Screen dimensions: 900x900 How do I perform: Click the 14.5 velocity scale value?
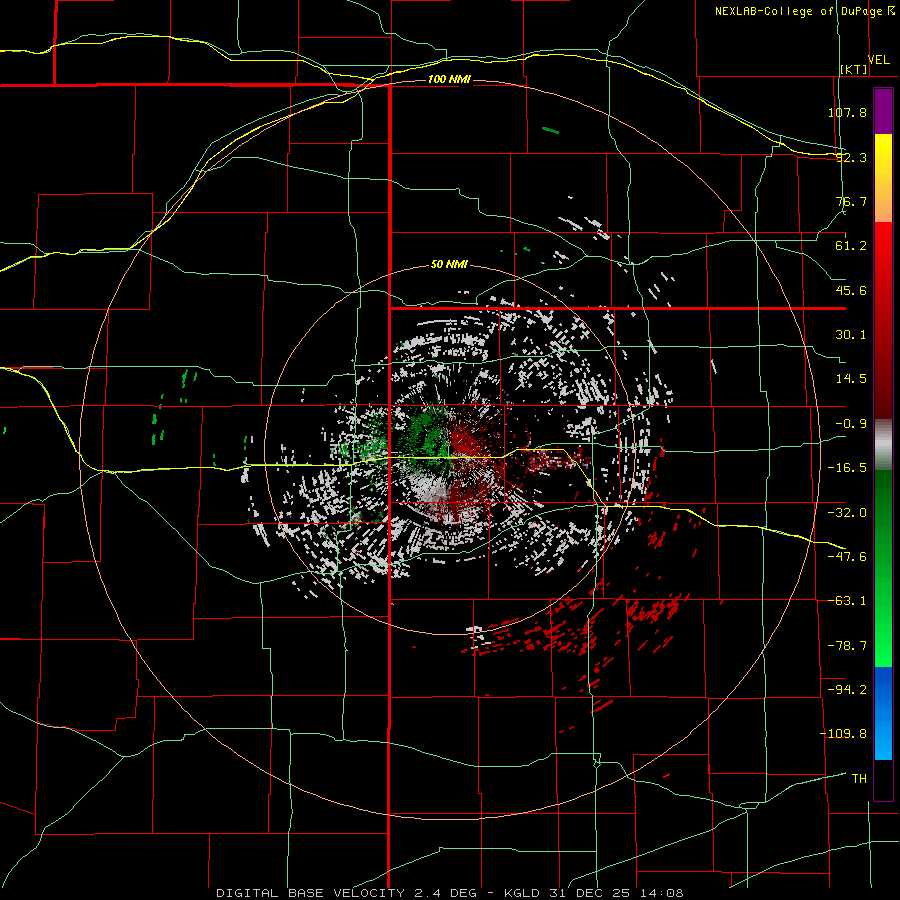pyautogui.click(x=851, y=379)
